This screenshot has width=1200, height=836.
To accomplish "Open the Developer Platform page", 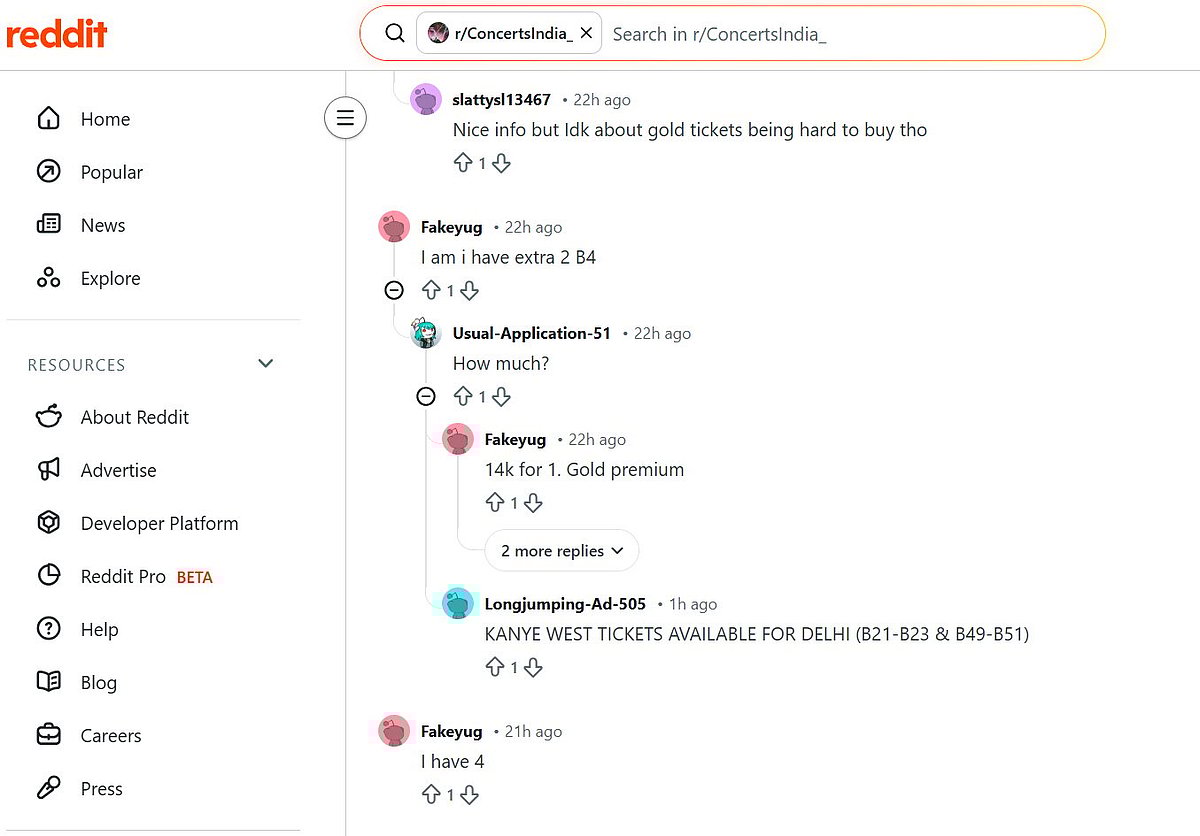I will pyautogui.click(x=159, y=523).
